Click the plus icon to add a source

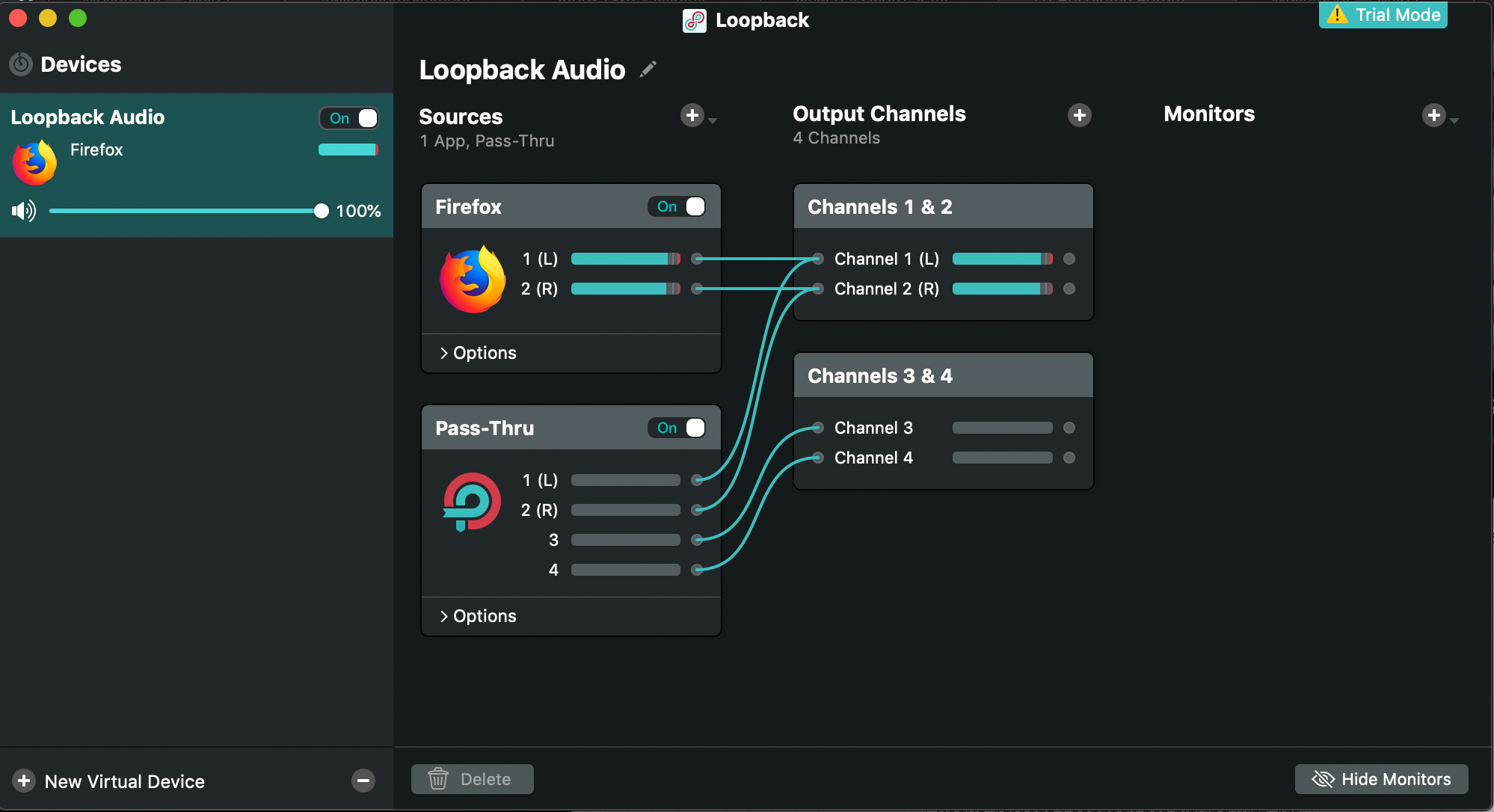(692, 115)
